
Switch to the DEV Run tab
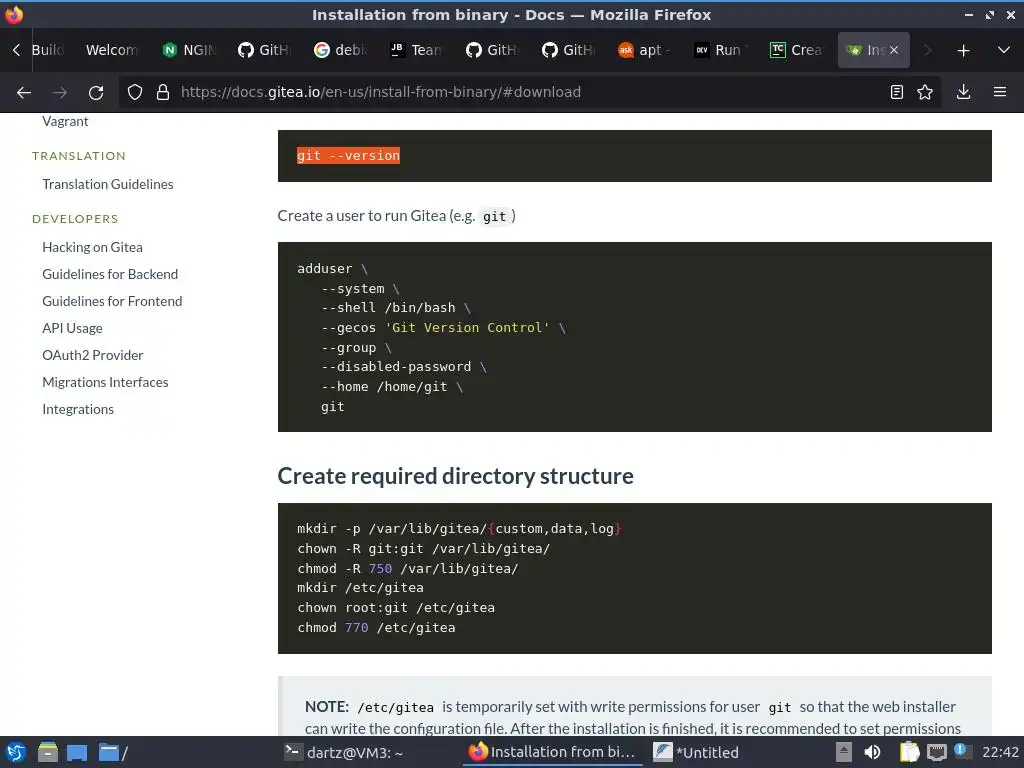720,50
